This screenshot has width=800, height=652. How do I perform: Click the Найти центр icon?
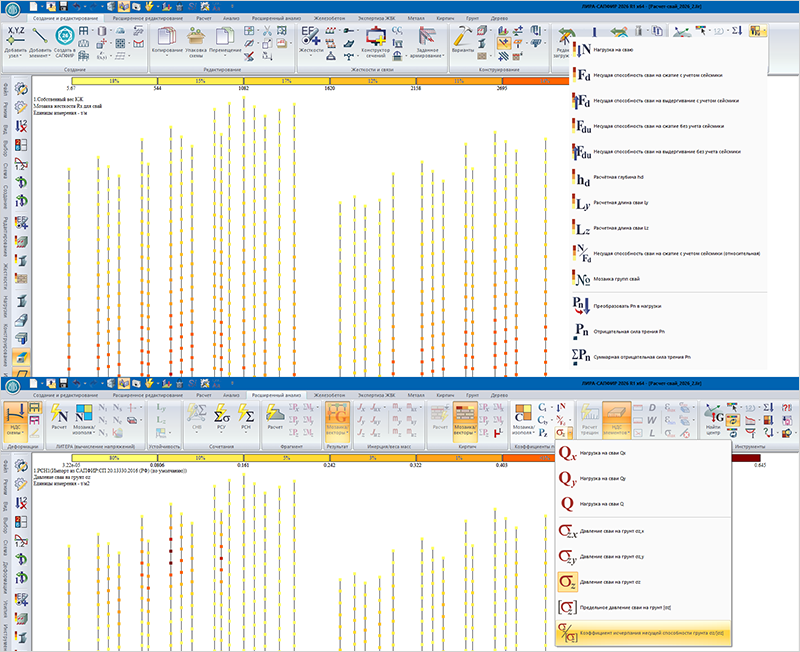[713, 414]
